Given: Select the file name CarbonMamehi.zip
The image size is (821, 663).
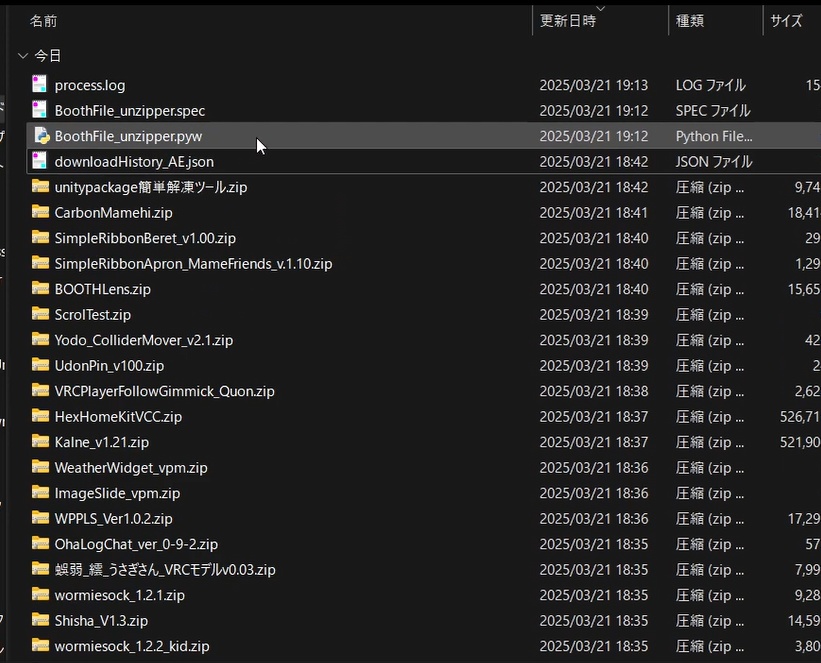Looking at the screenshot, I should (114, 213).
